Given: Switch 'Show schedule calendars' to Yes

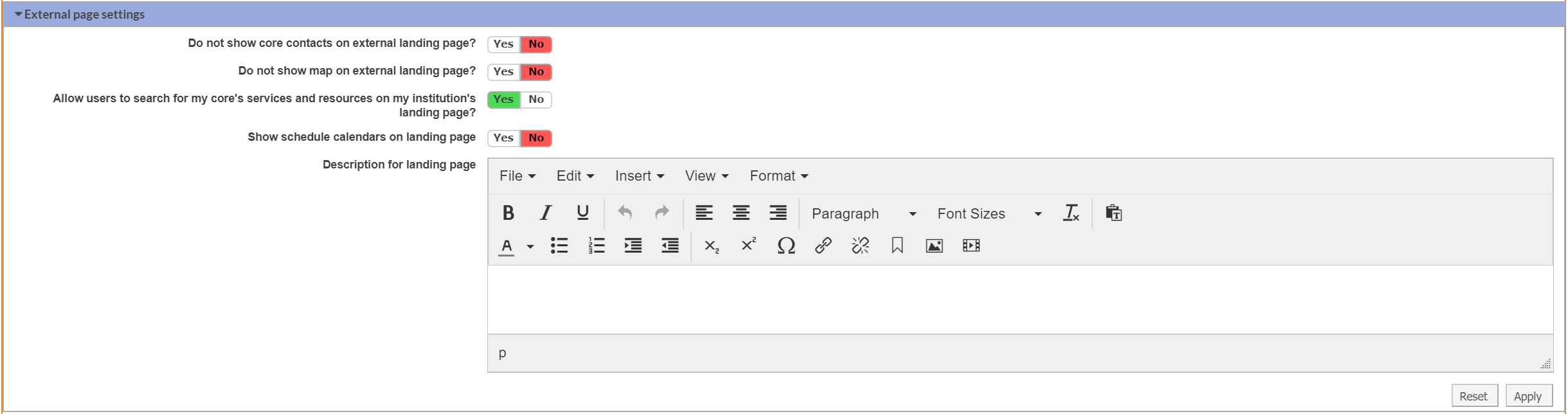Looking at the screenshot, I should tap(503, 138).
